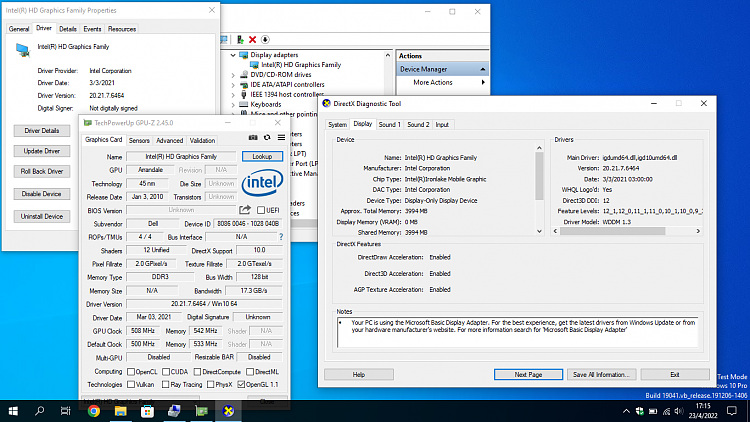Click the Roll Back Driver button
The width and height of the screenshot is (750, 422).
[x=42, y=171]
